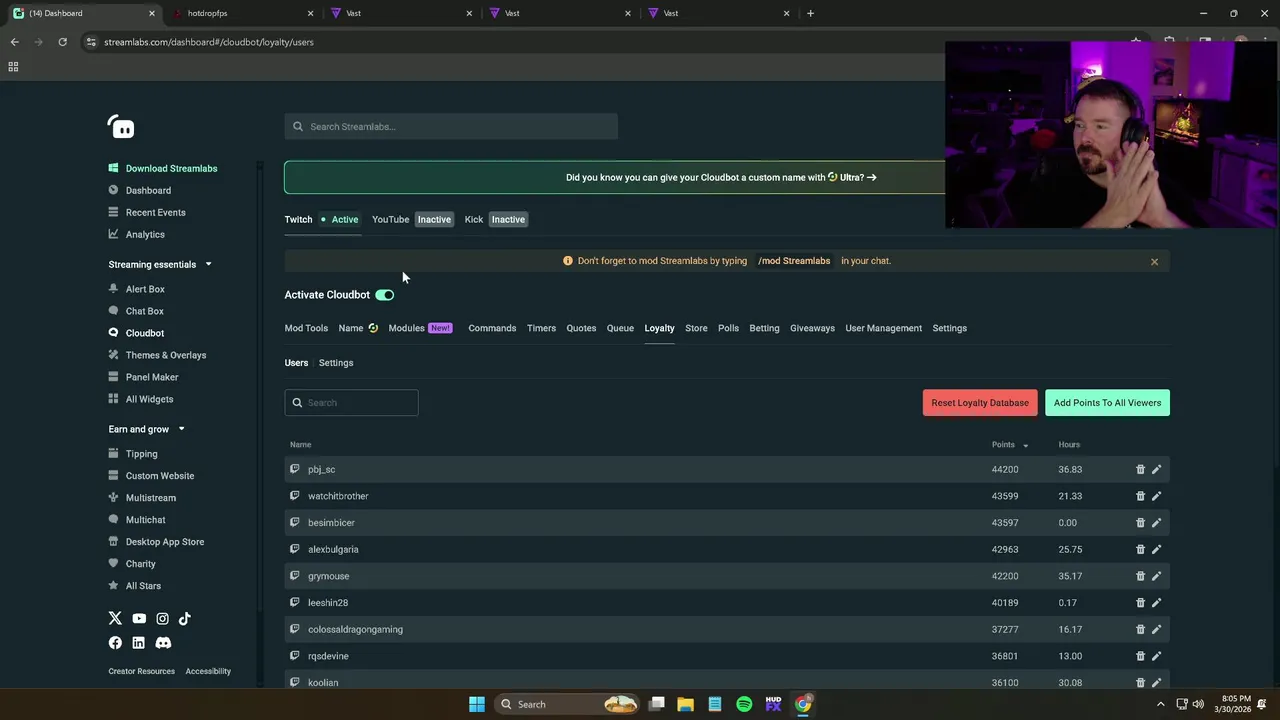Open Streamlabs TikTok social icon
The width and height of the screenshot is (1280, 720).
[185, 619]
